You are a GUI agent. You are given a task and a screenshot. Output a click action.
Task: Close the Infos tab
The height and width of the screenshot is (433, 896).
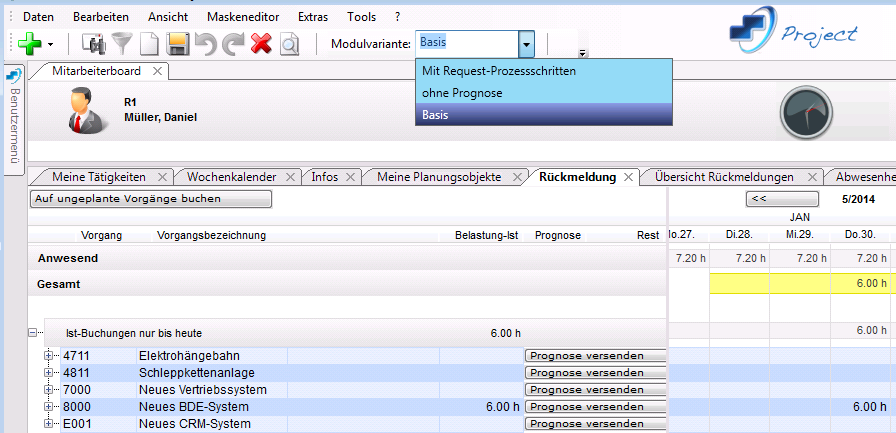tap(351, 177)
